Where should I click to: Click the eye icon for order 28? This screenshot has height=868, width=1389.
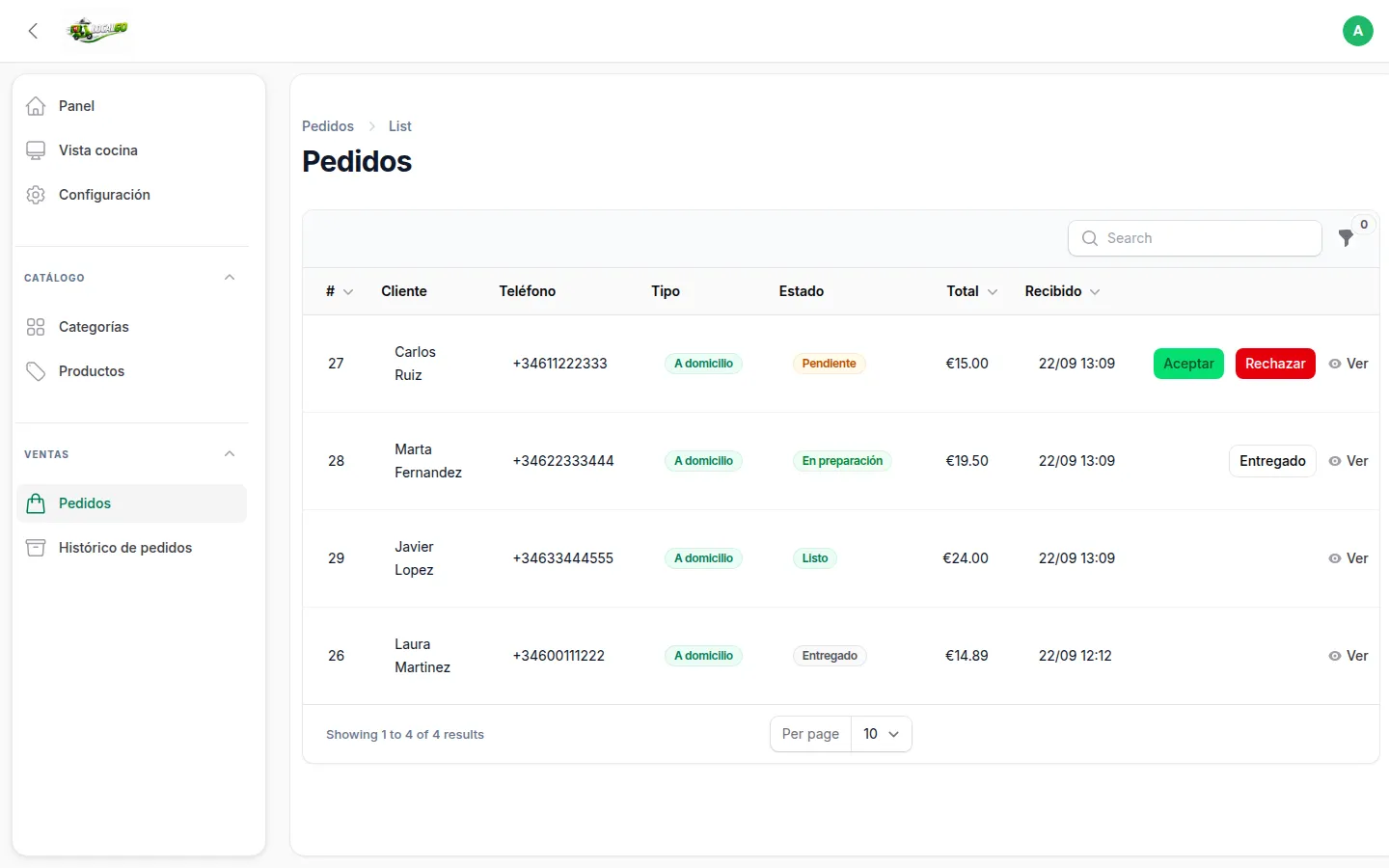click(x=1335, y=461)
